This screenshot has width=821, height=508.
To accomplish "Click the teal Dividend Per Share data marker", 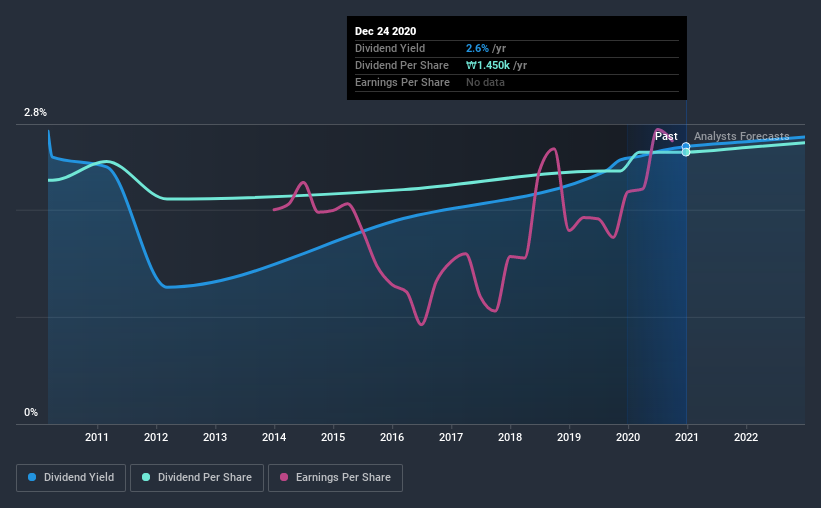I will tap(686, 152).
